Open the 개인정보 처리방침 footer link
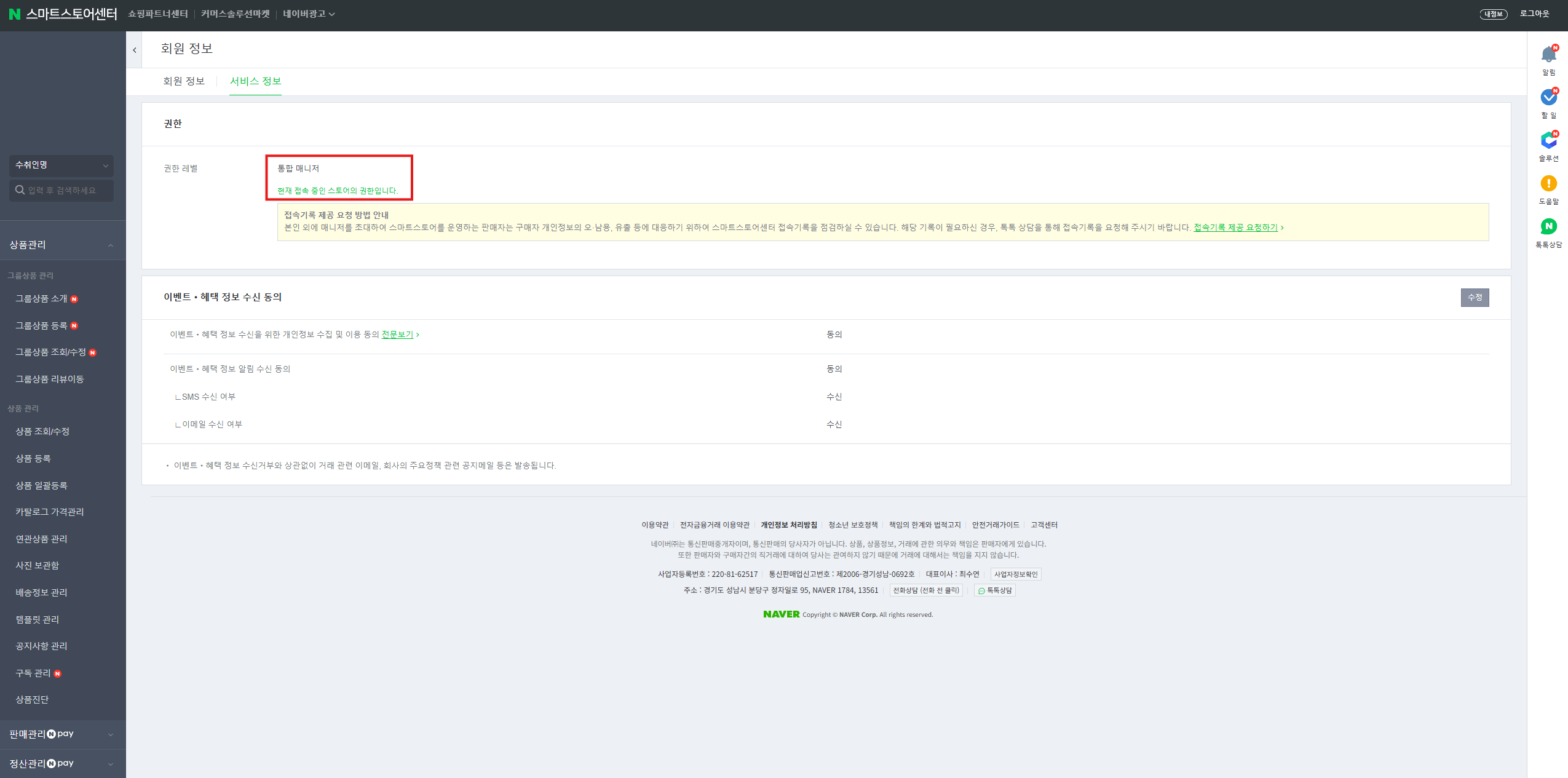 pyautogui.click(x=789, y=525)
